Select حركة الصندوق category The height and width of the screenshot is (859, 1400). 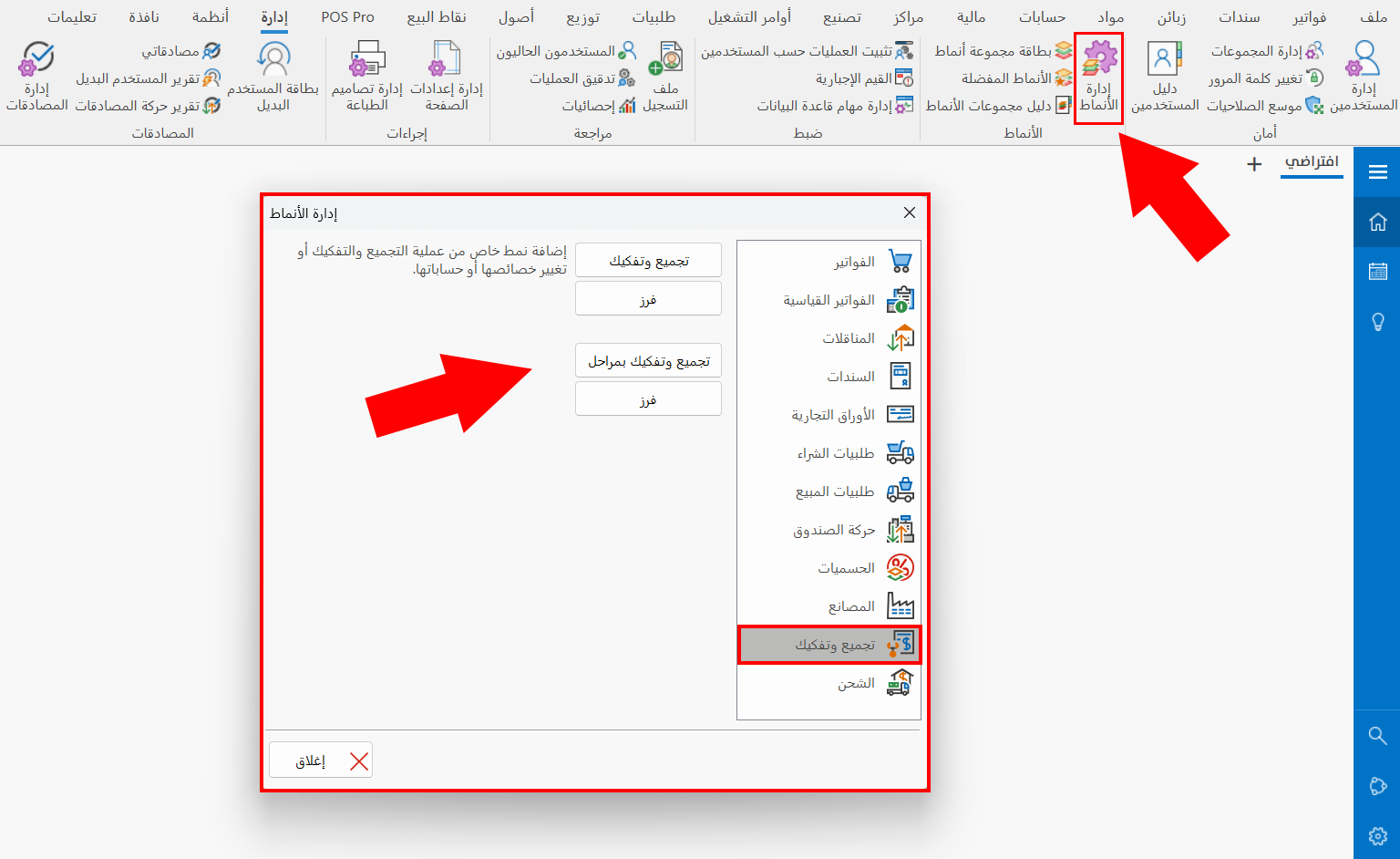click(829, 530)
